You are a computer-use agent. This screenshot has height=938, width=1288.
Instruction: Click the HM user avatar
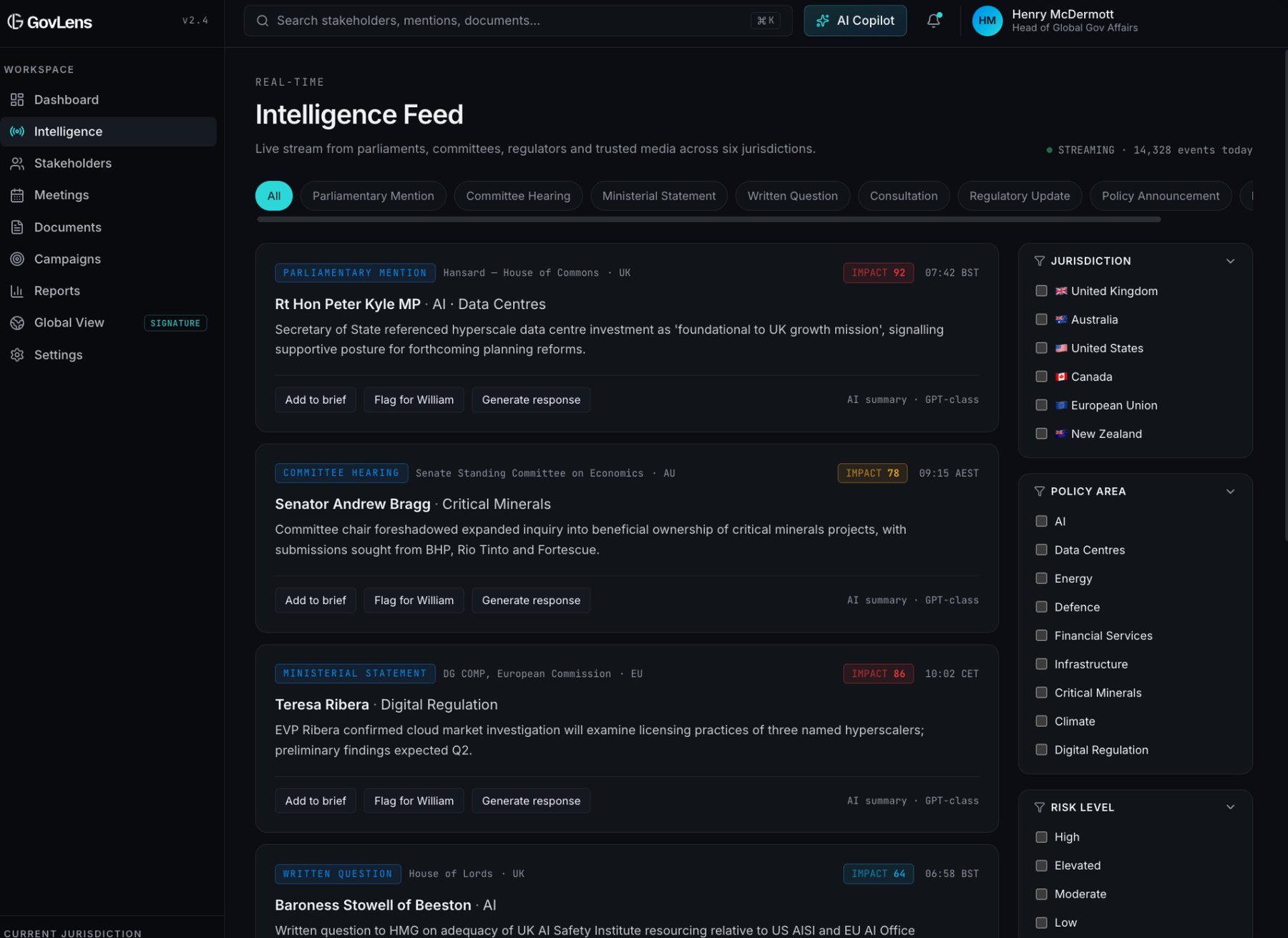(987, 21)
